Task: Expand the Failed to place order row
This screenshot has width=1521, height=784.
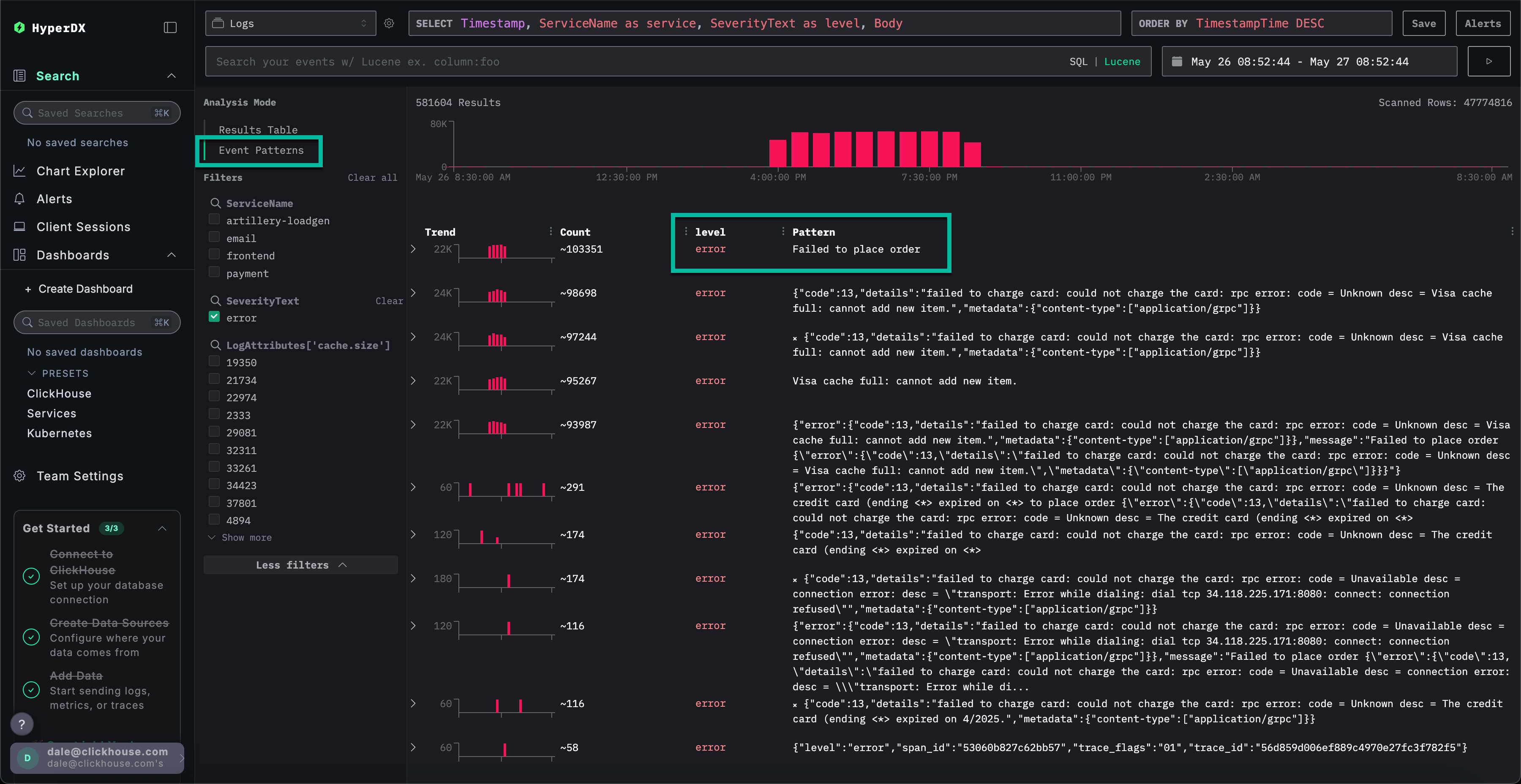Action: click(x=413, y=249)
